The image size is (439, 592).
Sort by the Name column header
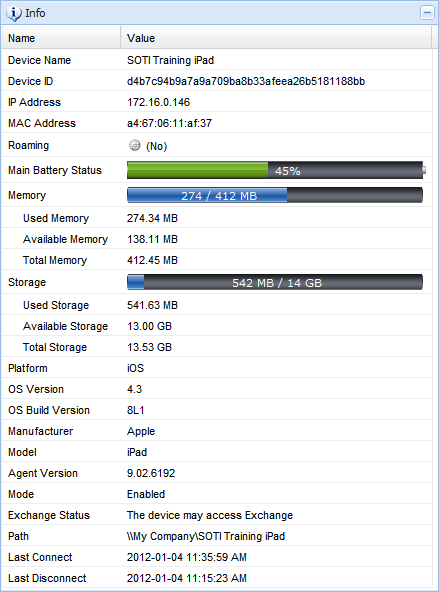[x=61, y=38]
